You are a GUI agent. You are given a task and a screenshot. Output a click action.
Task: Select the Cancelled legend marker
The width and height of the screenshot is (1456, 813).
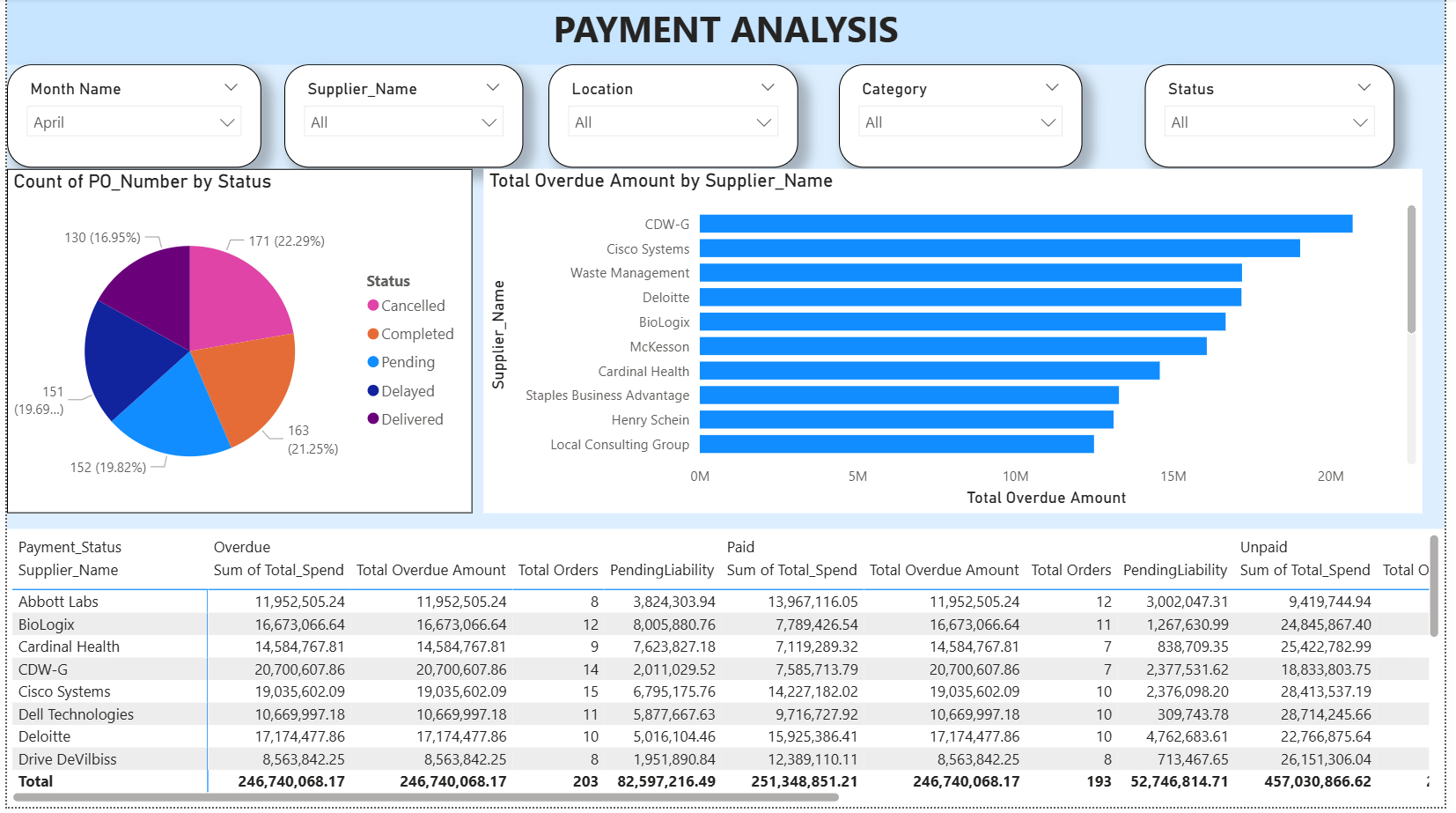373,306
